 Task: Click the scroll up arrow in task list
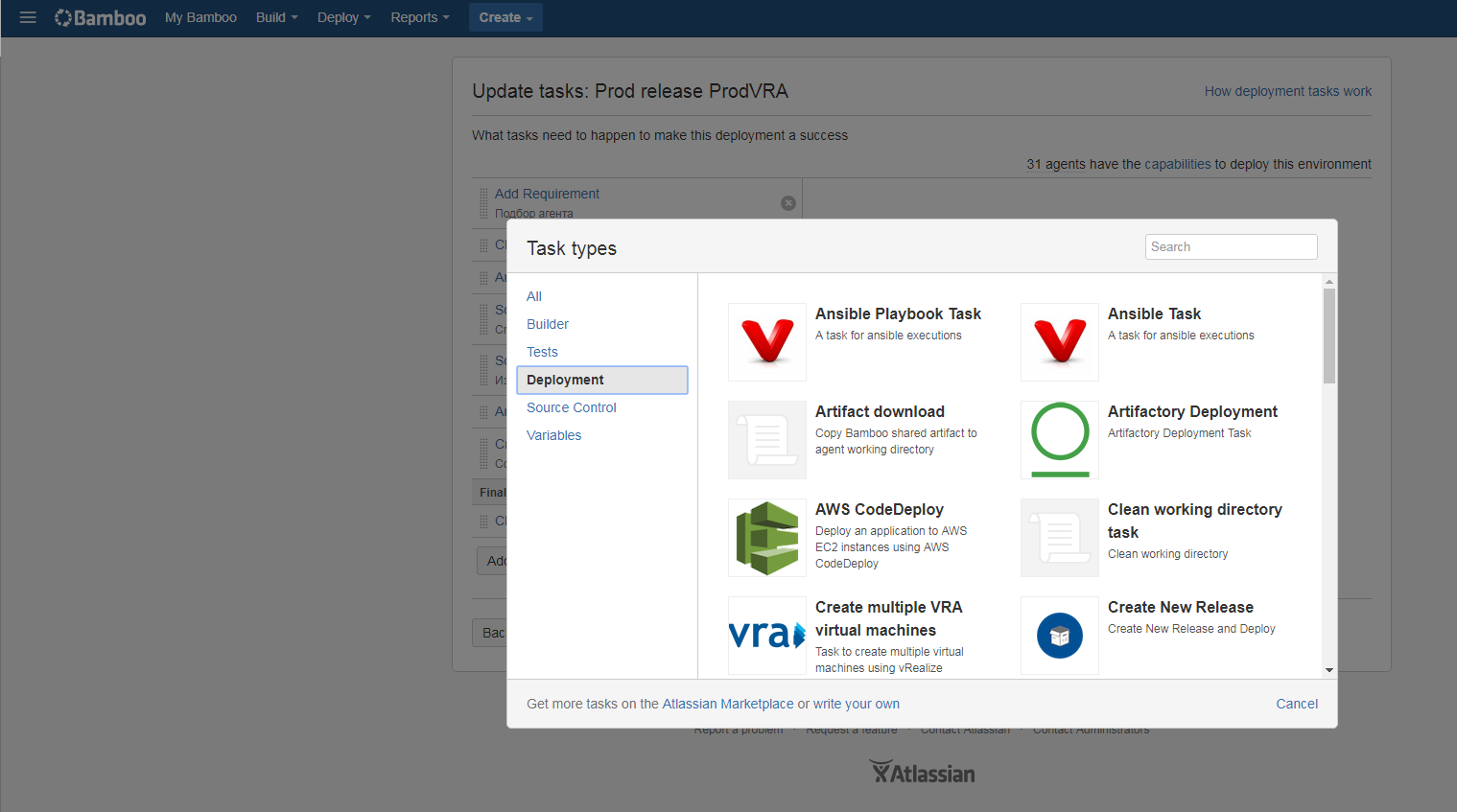tap(1329, 282)
